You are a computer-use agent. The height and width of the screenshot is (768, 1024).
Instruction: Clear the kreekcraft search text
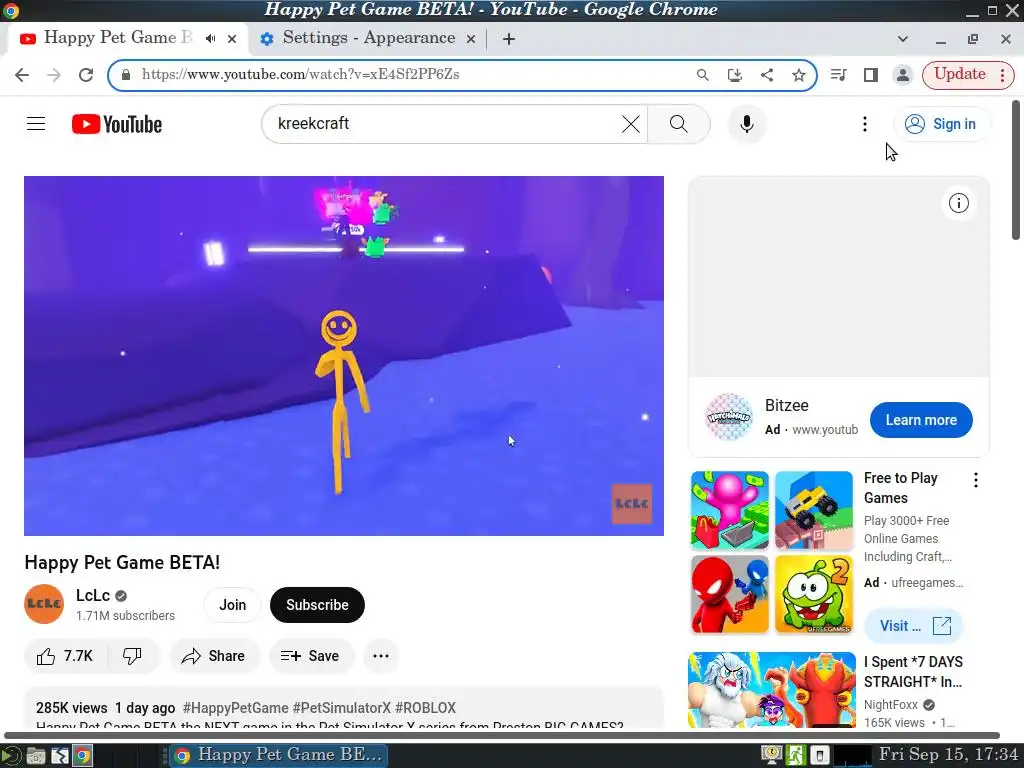630,124
